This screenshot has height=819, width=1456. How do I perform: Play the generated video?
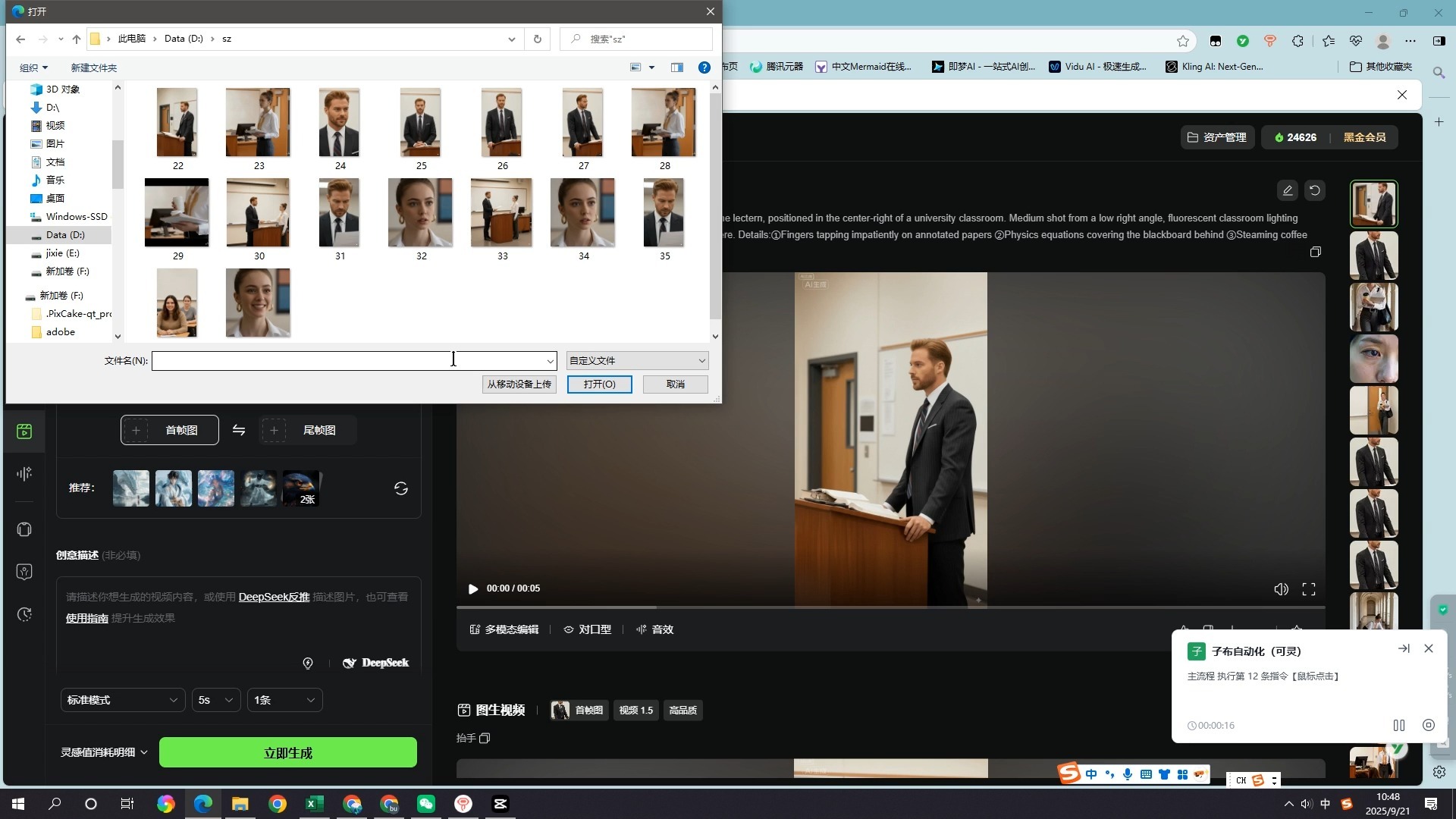coord(473,588)
